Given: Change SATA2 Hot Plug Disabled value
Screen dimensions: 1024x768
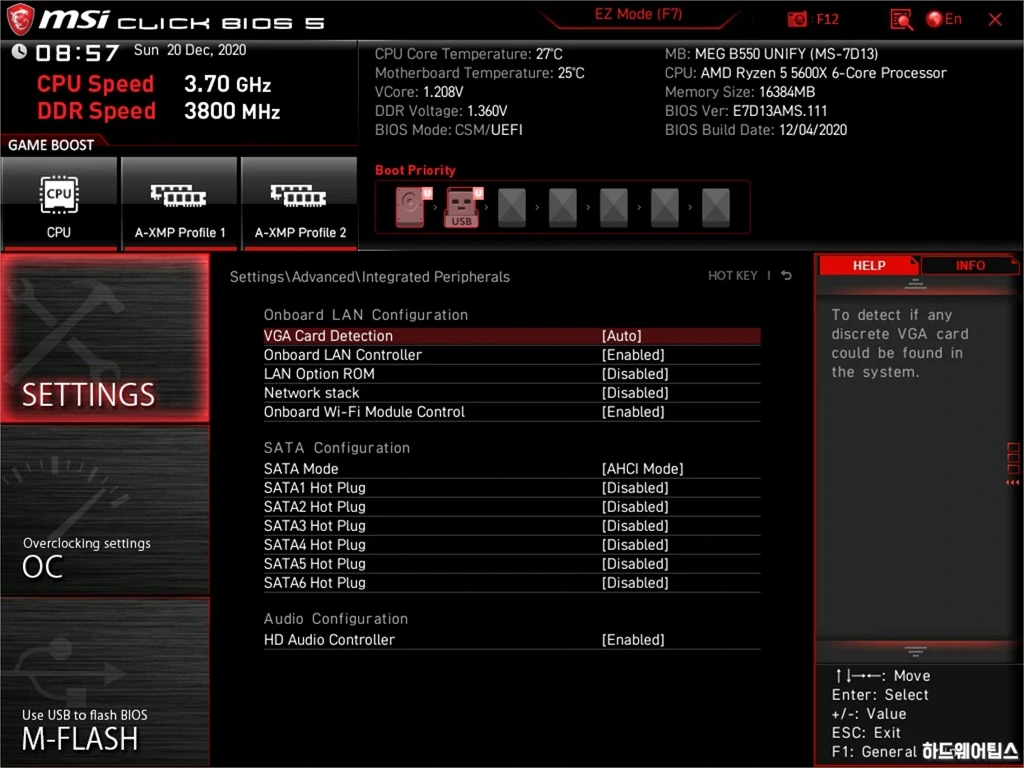Looking at the screenshot, I should point(635,506).
